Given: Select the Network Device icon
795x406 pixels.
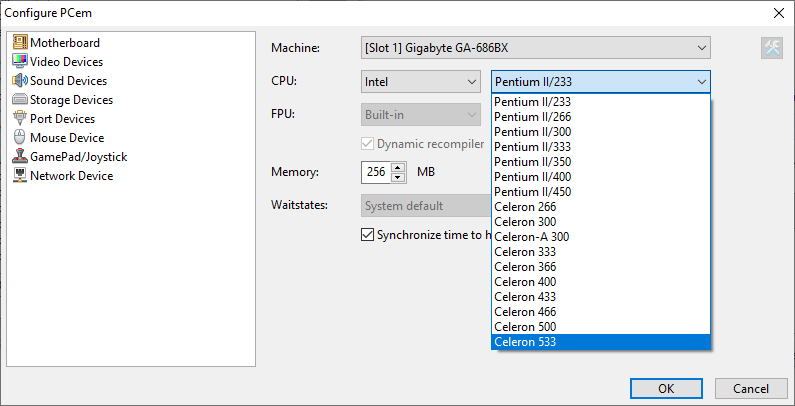Looking at the screenshot, I should pos(20,176).
